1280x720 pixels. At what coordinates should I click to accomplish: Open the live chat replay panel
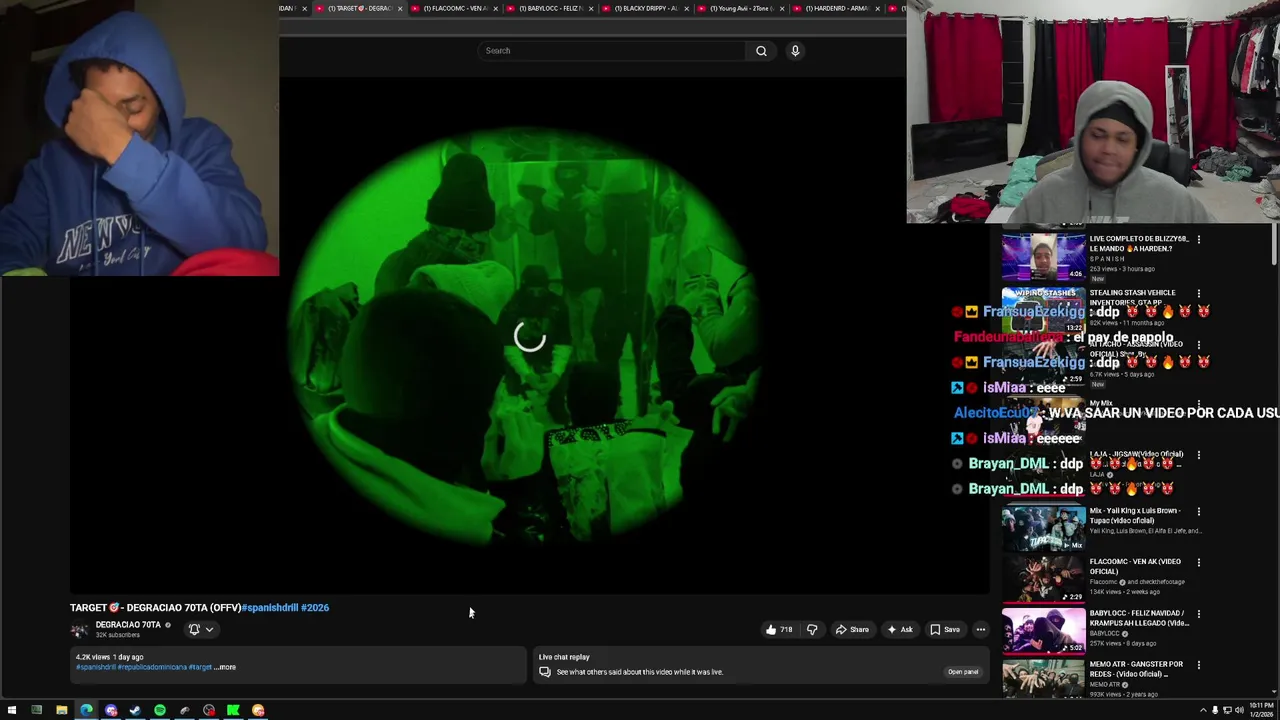pos(962,672)
